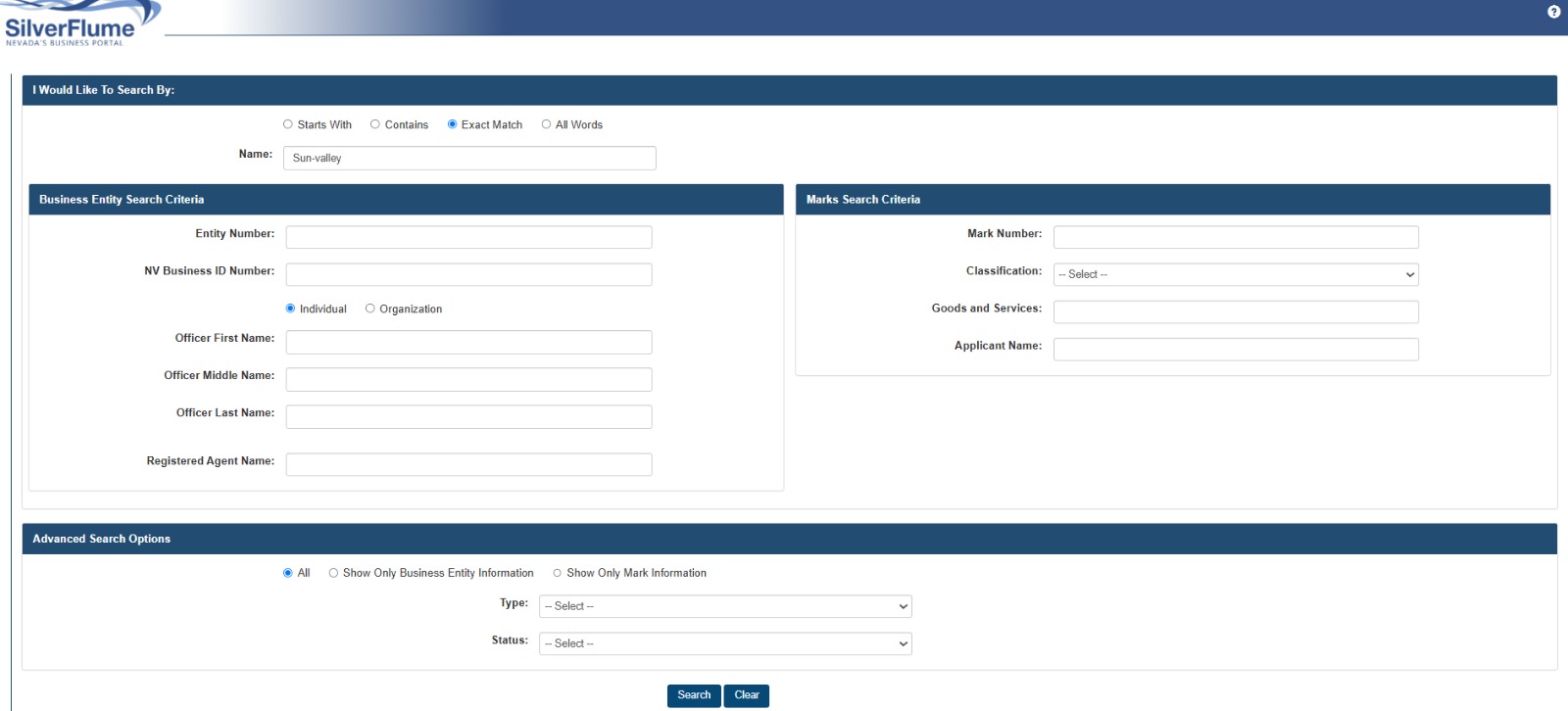The height and width of the screenshot is (711, 1568).
Task: Focus the Registered Agent Name field
Action: pyautogui.click(x=469, y=464)
